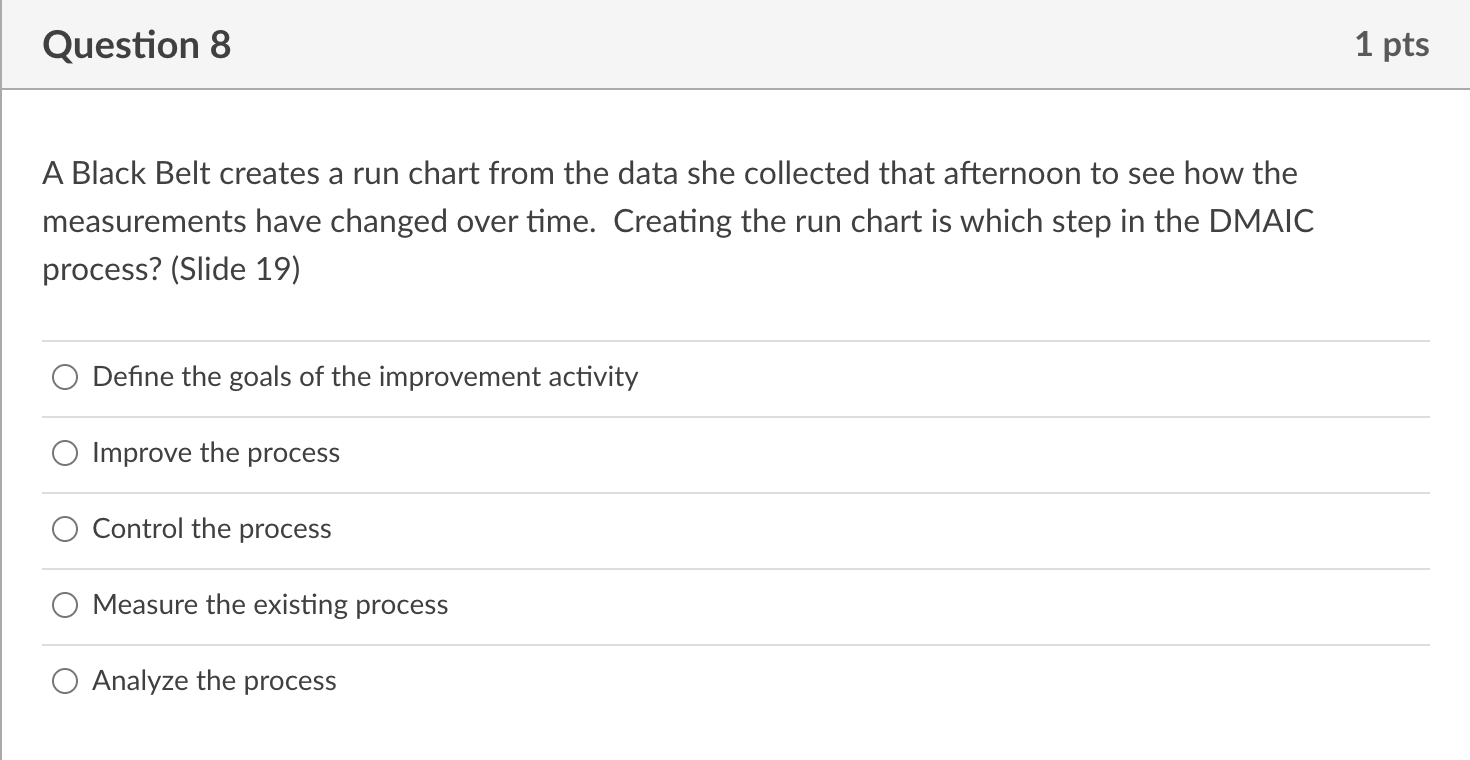Select the radio button for Define the goals
The height and width of the screenshot is (760, 1470).
point(65,377)
